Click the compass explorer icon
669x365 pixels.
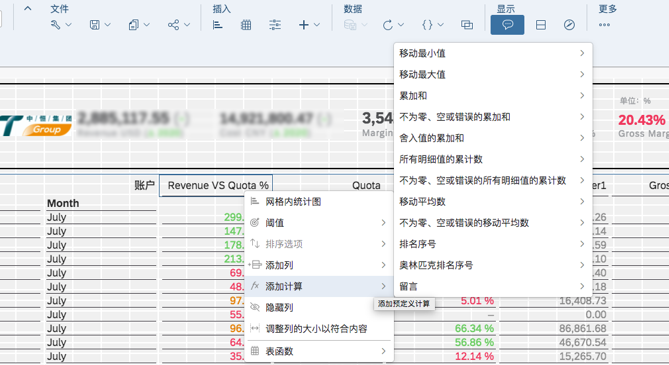[x=569, y=25]
